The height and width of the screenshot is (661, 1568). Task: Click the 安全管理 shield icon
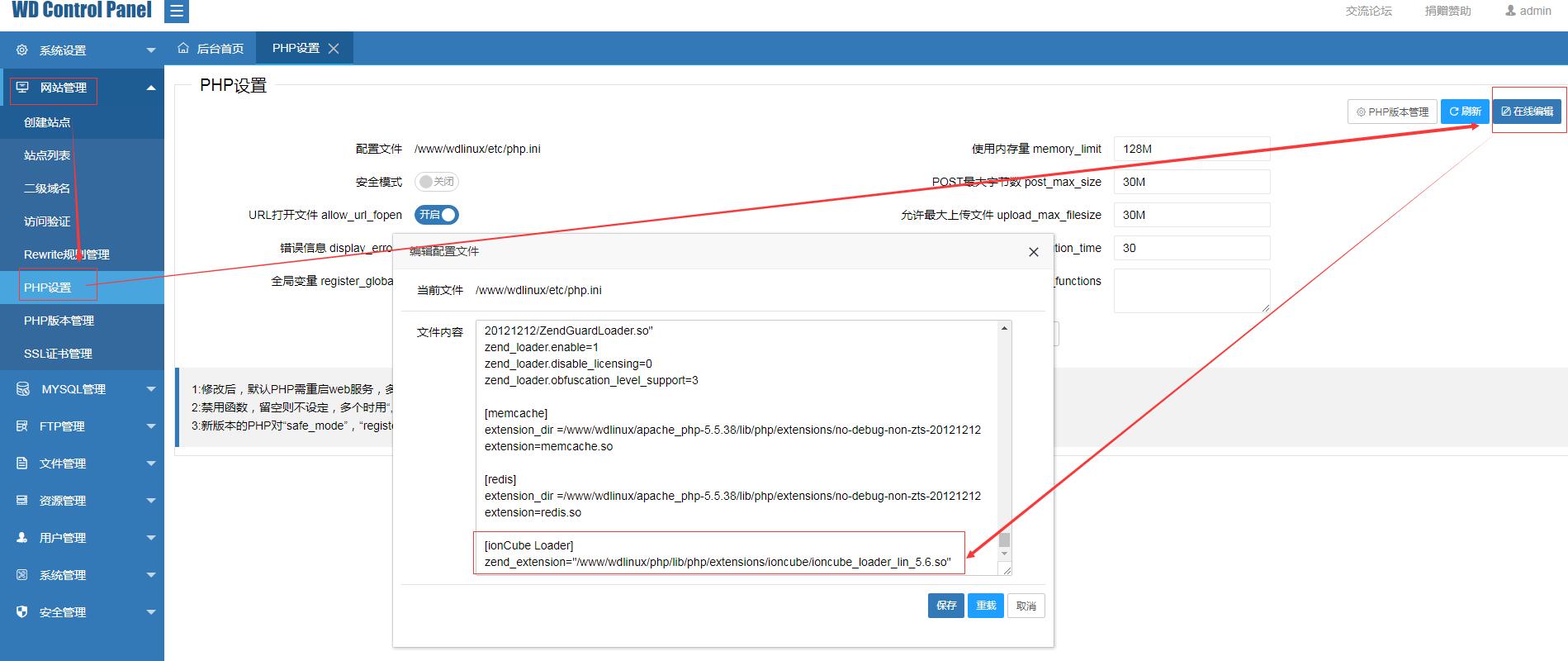[x=22, y=612]
